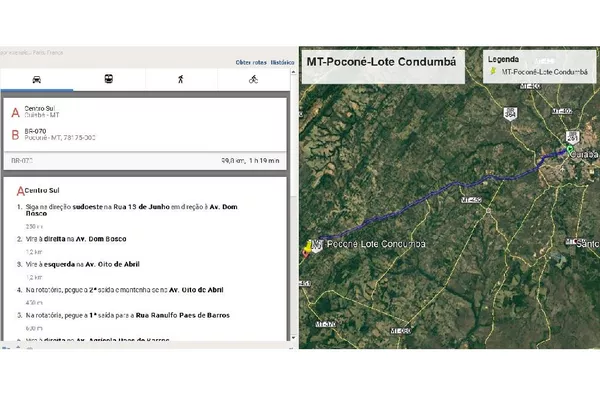600x396 pixels.
Task: Select the bicycle travel mode
Action: pyautogui.click(x=253, y=79)
